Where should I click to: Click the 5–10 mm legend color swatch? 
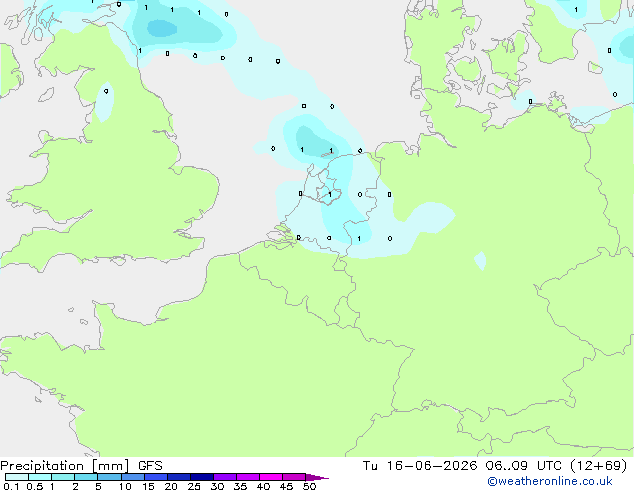point(109,477)
